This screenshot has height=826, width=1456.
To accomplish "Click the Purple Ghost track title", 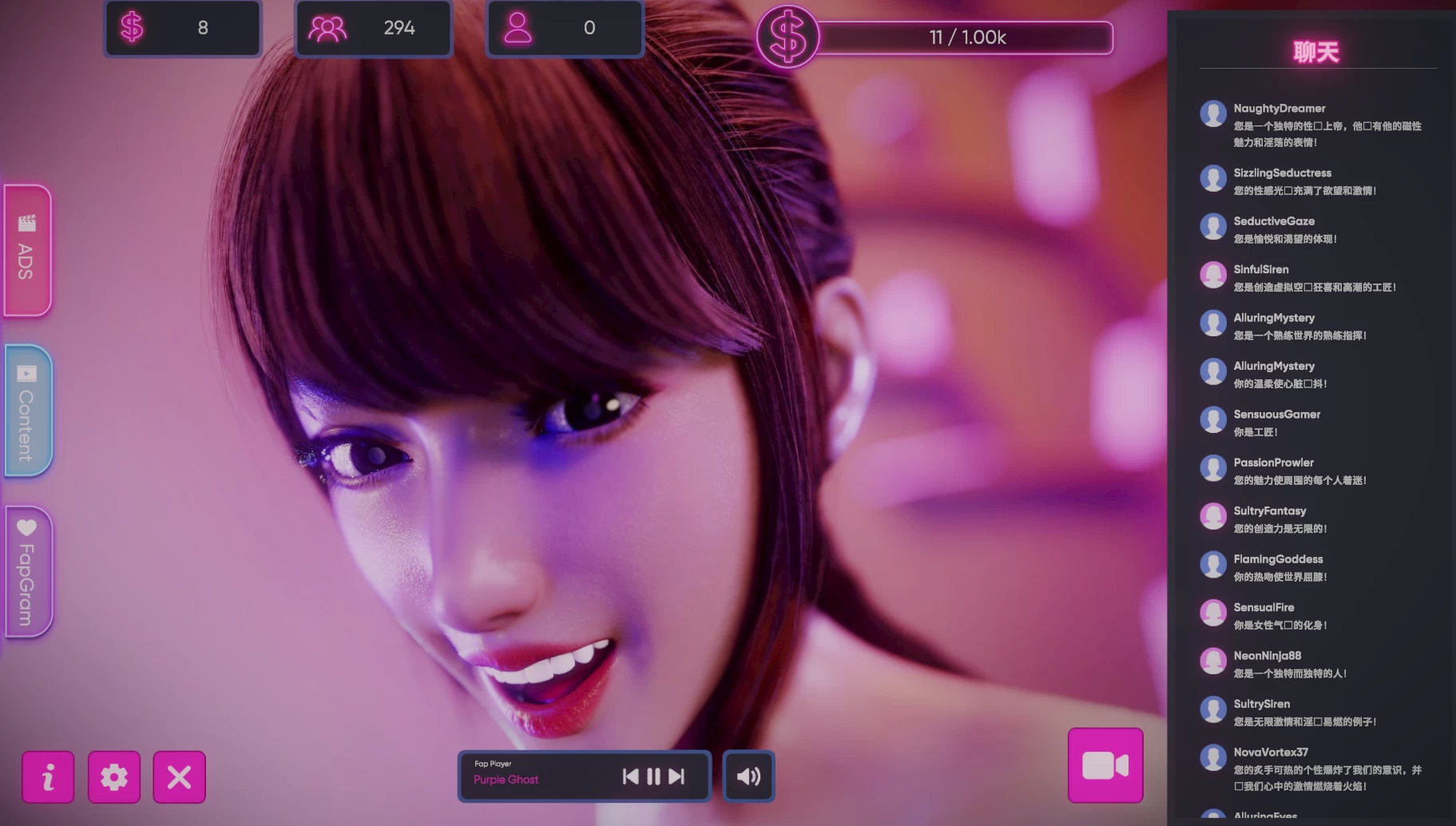I will tap(506, 780).
